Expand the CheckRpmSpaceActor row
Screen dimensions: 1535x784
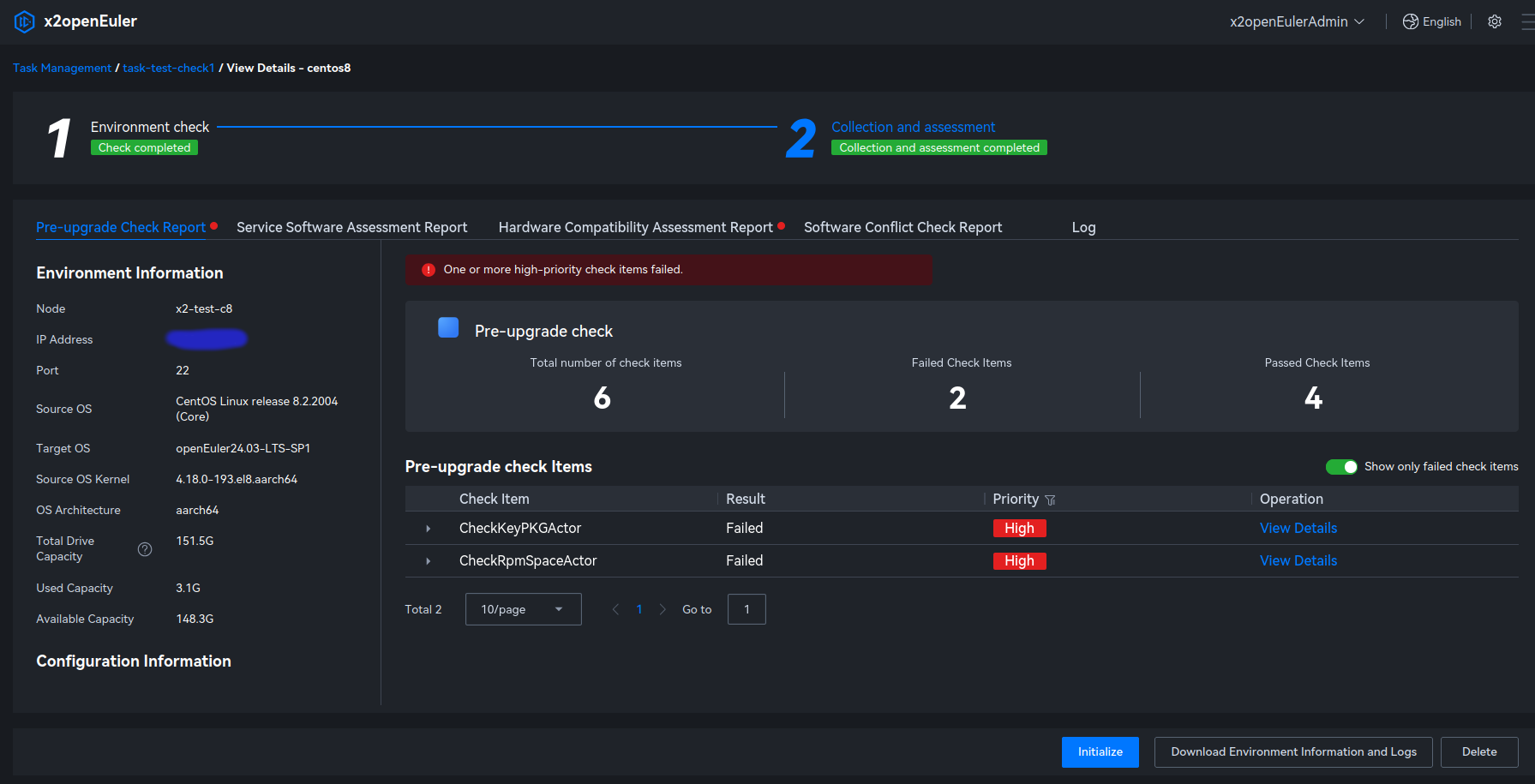pos(429,561)
